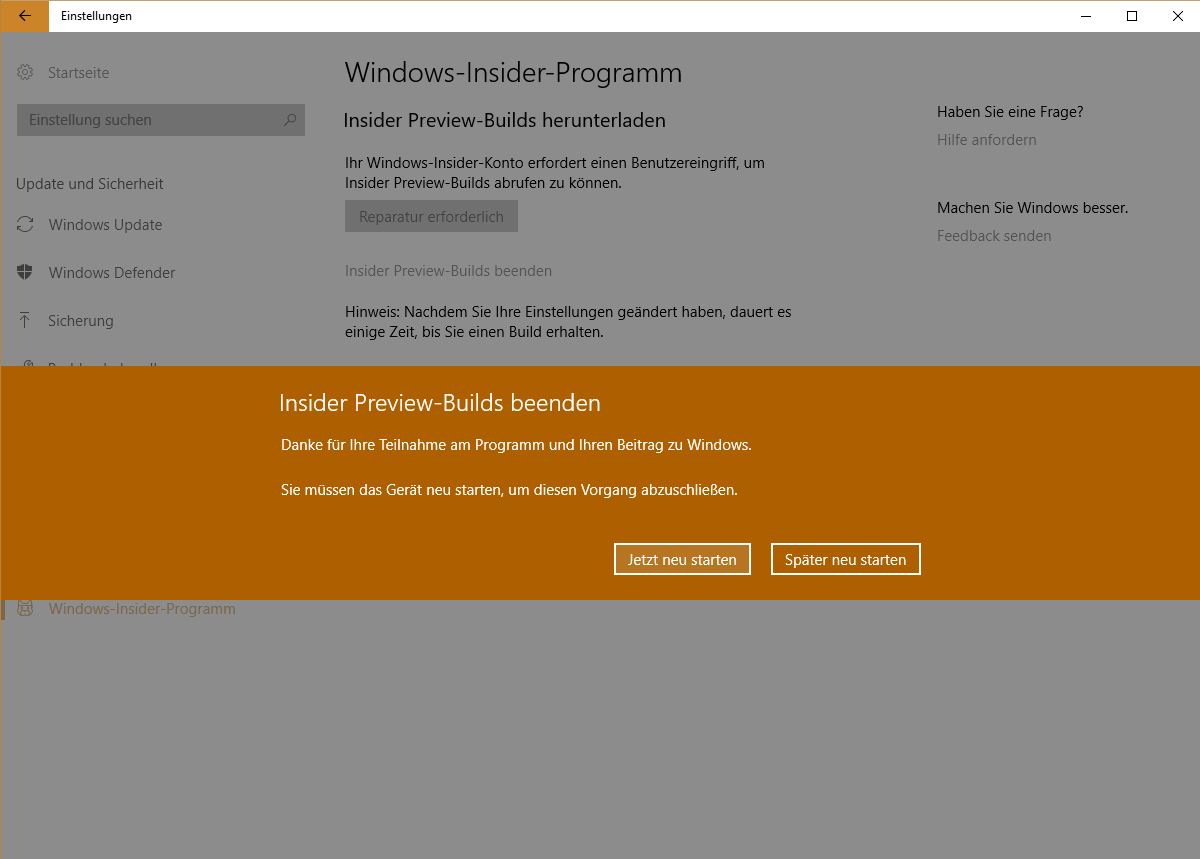Click the 'Update und Sicherheit' section header

[x=90, y=184]
